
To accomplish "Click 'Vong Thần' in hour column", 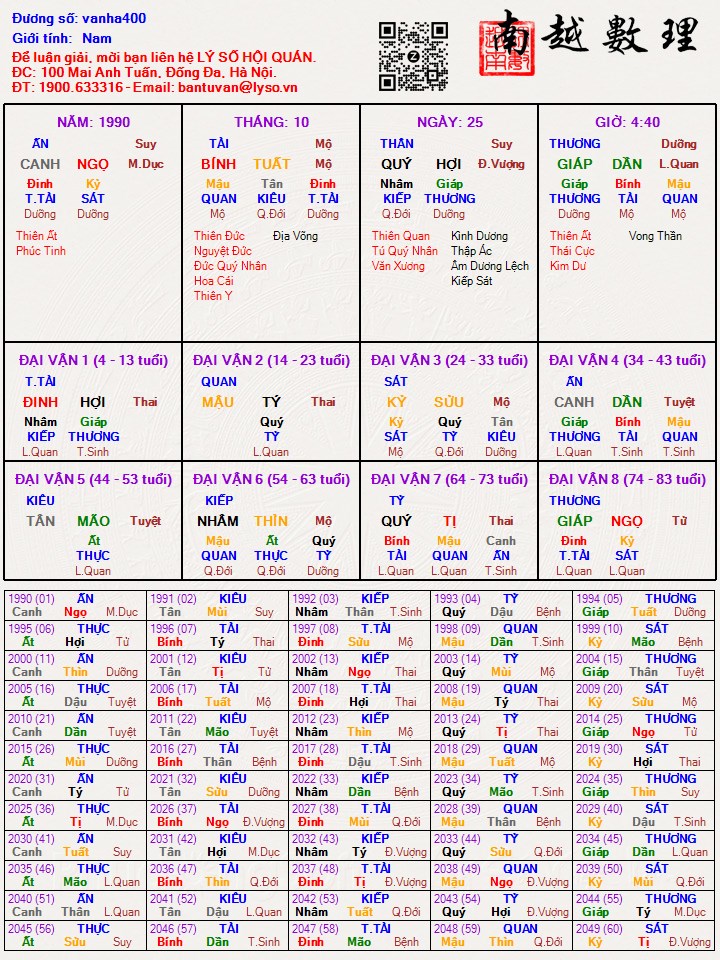I will 655,236.
